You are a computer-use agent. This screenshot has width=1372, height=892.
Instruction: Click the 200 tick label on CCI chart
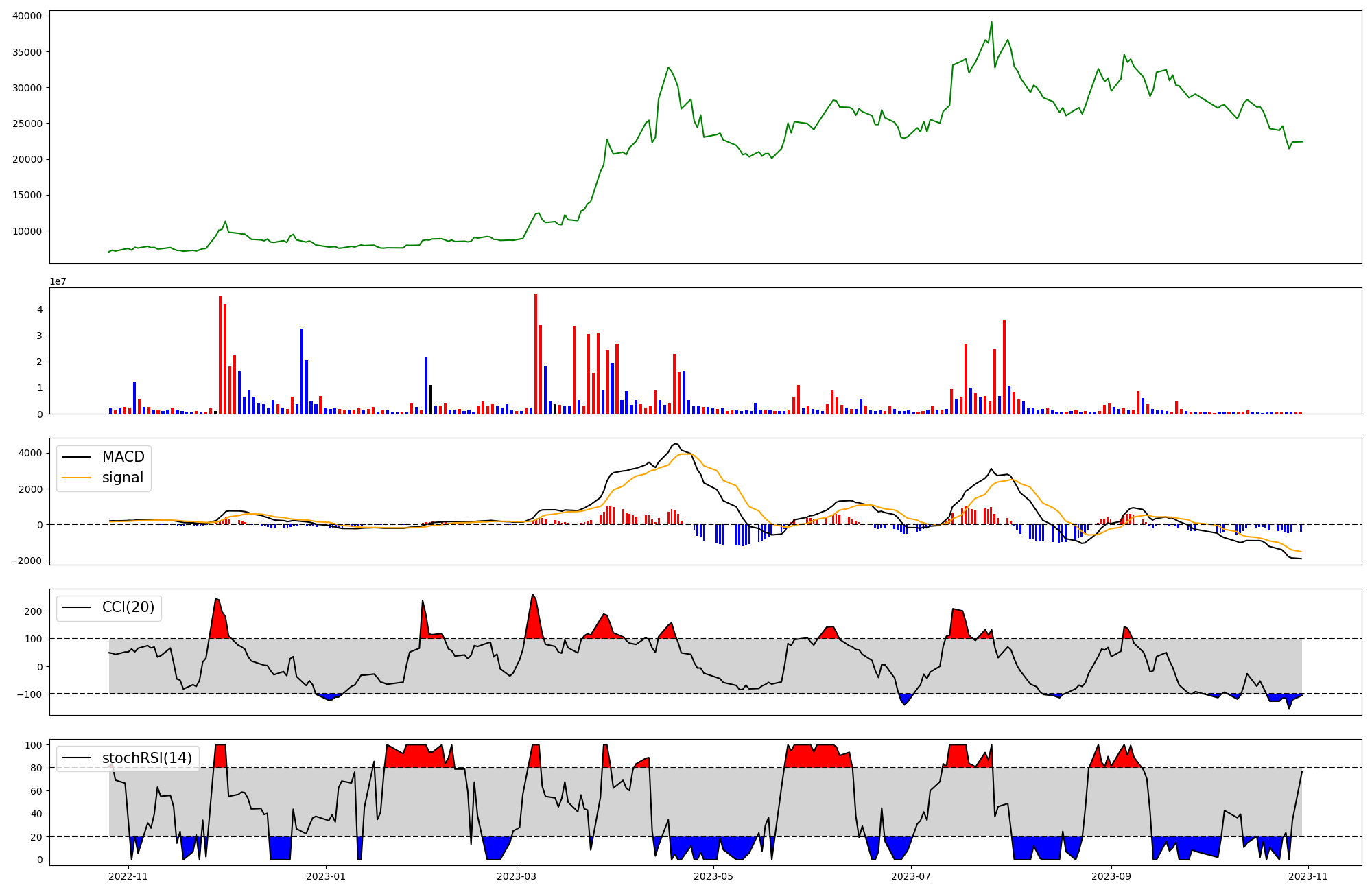(x=34, y=611)
